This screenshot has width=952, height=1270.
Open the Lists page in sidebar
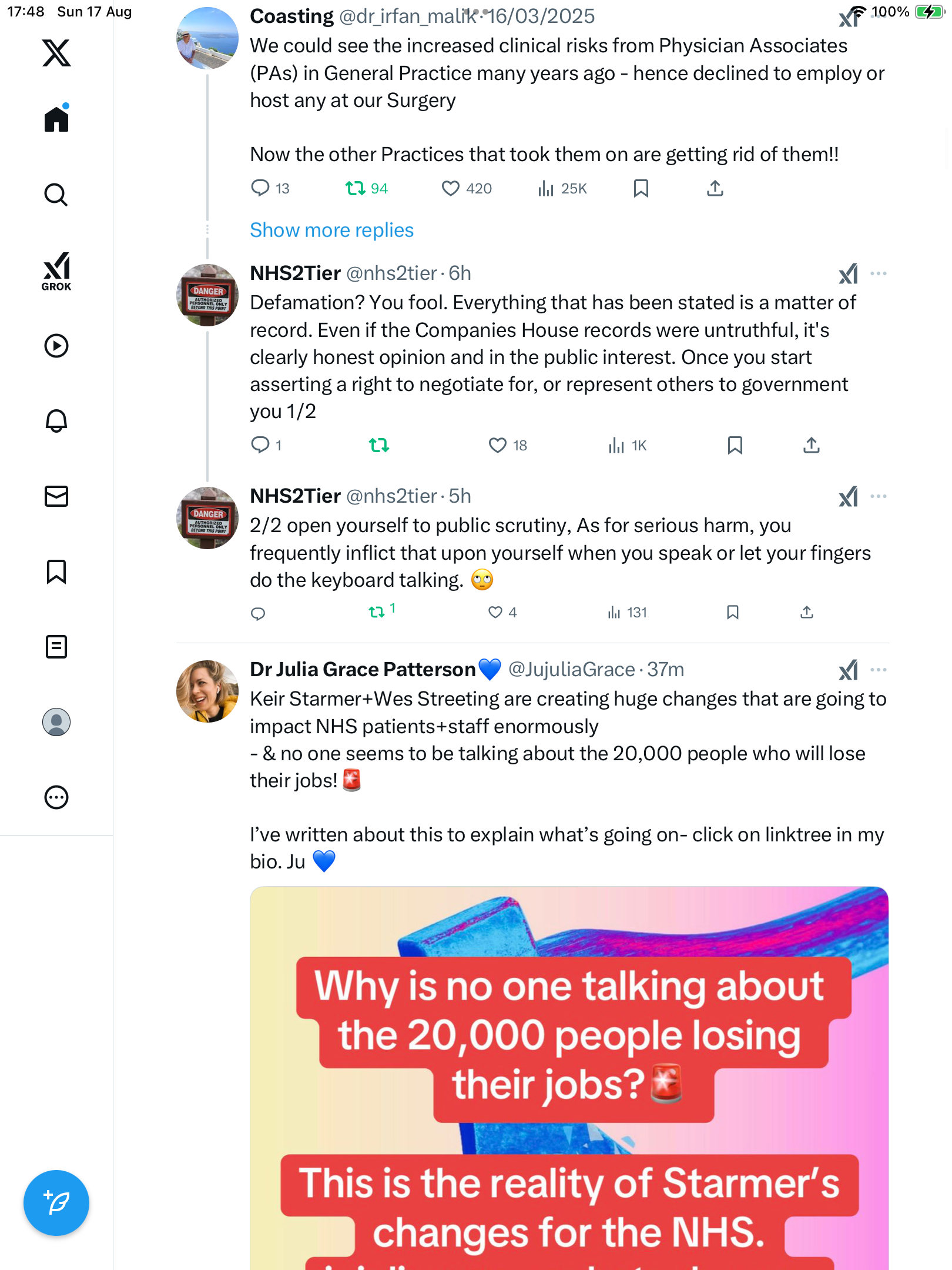point(56,647)
